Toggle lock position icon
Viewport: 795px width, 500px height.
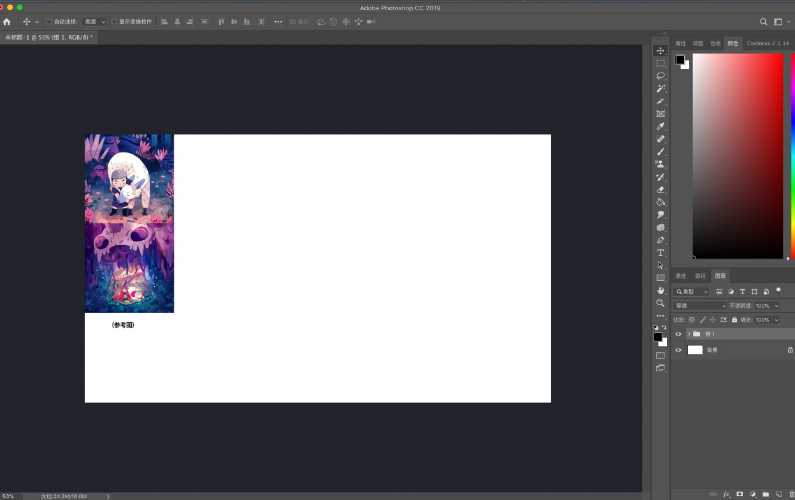point(713,320)
